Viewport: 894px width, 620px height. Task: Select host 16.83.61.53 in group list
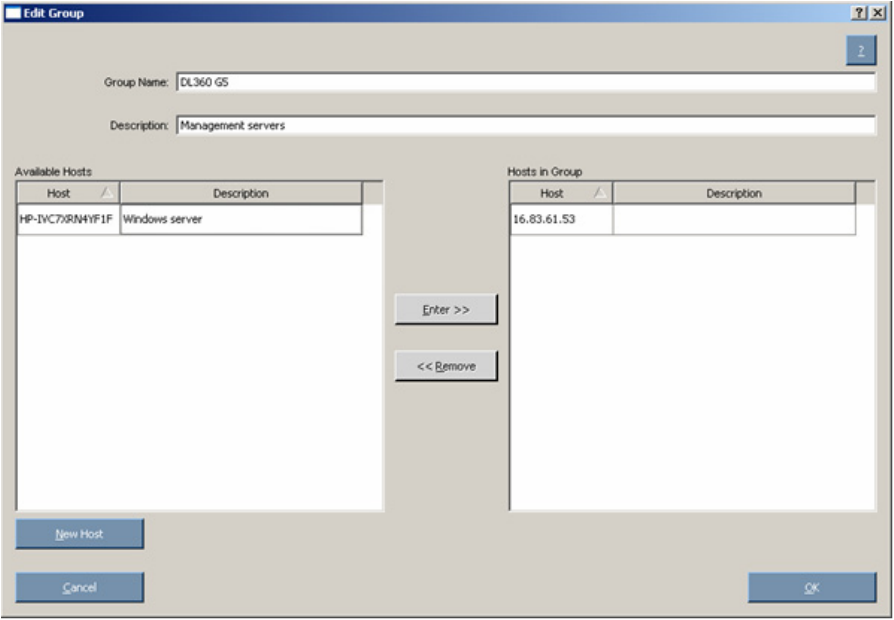pos(562,219)
